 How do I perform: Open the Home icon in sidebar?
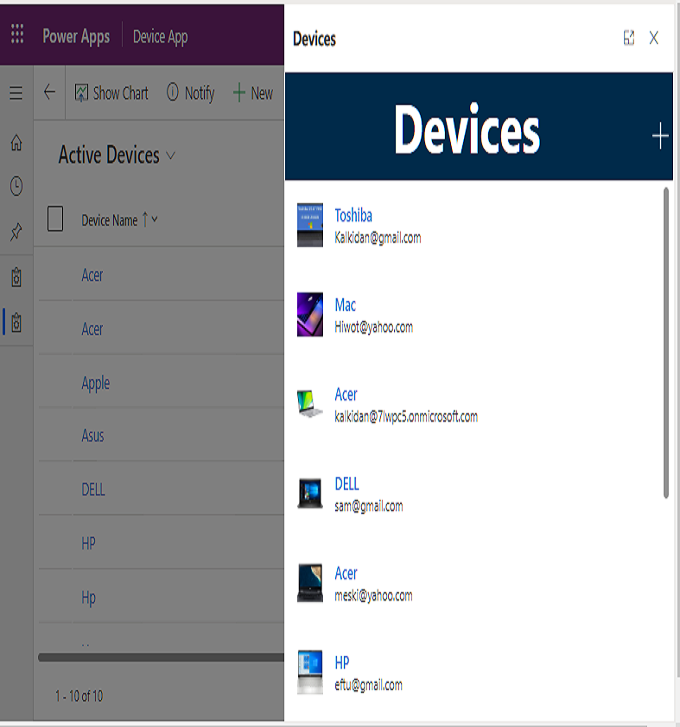pyautogui.click(x=16, y=142)
